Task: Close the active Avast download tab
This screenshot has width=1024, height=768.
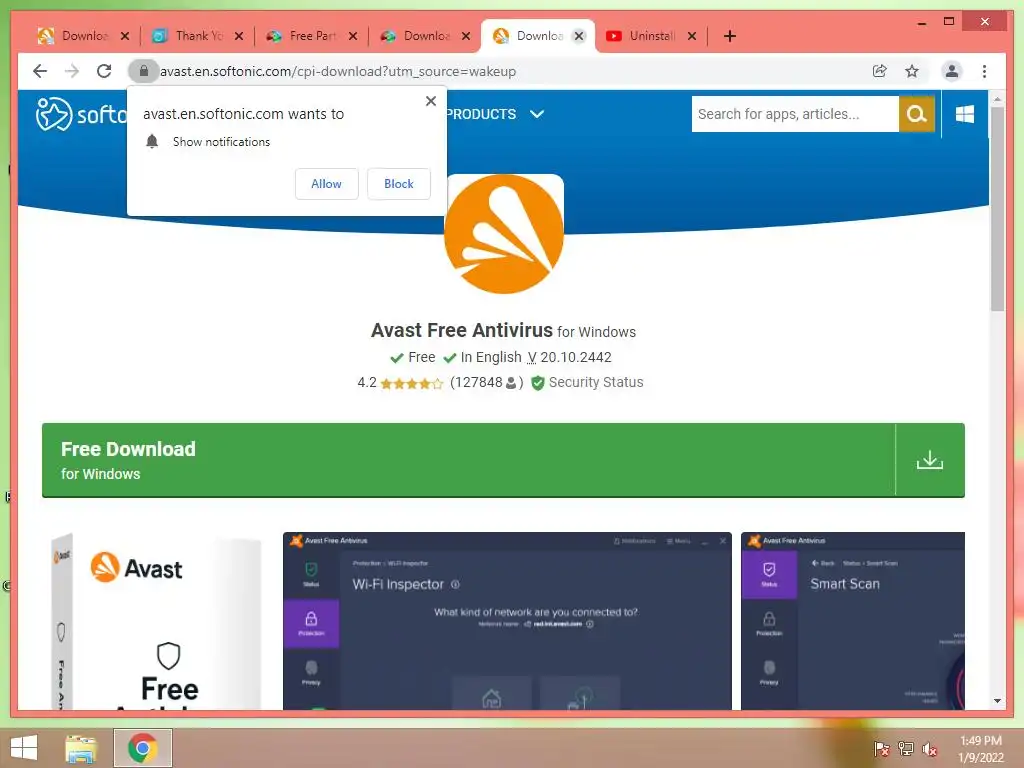Action: (x=579, y=36)
